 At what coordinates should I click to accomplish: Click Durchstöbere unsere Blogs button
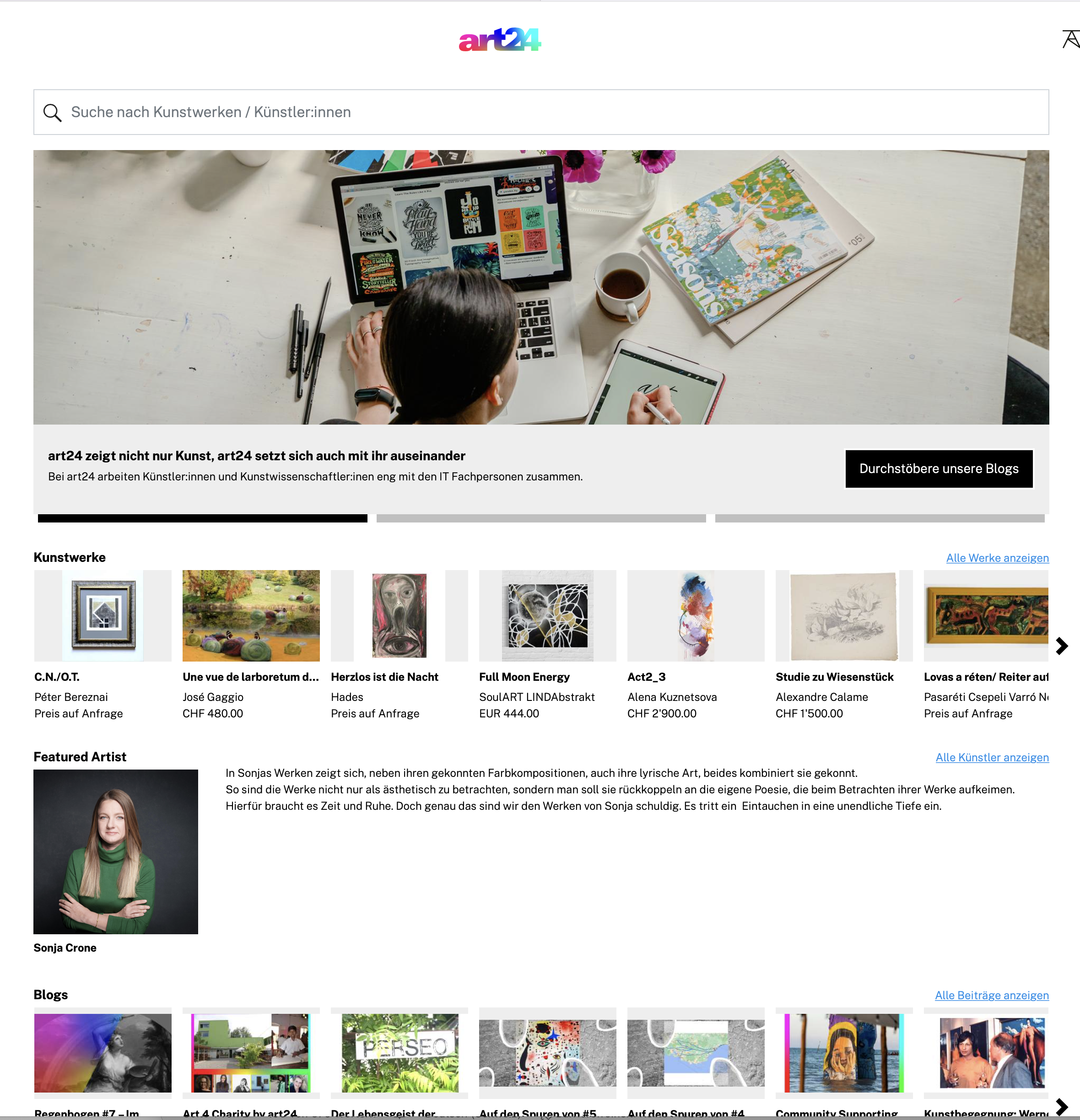tap(939, 468)
